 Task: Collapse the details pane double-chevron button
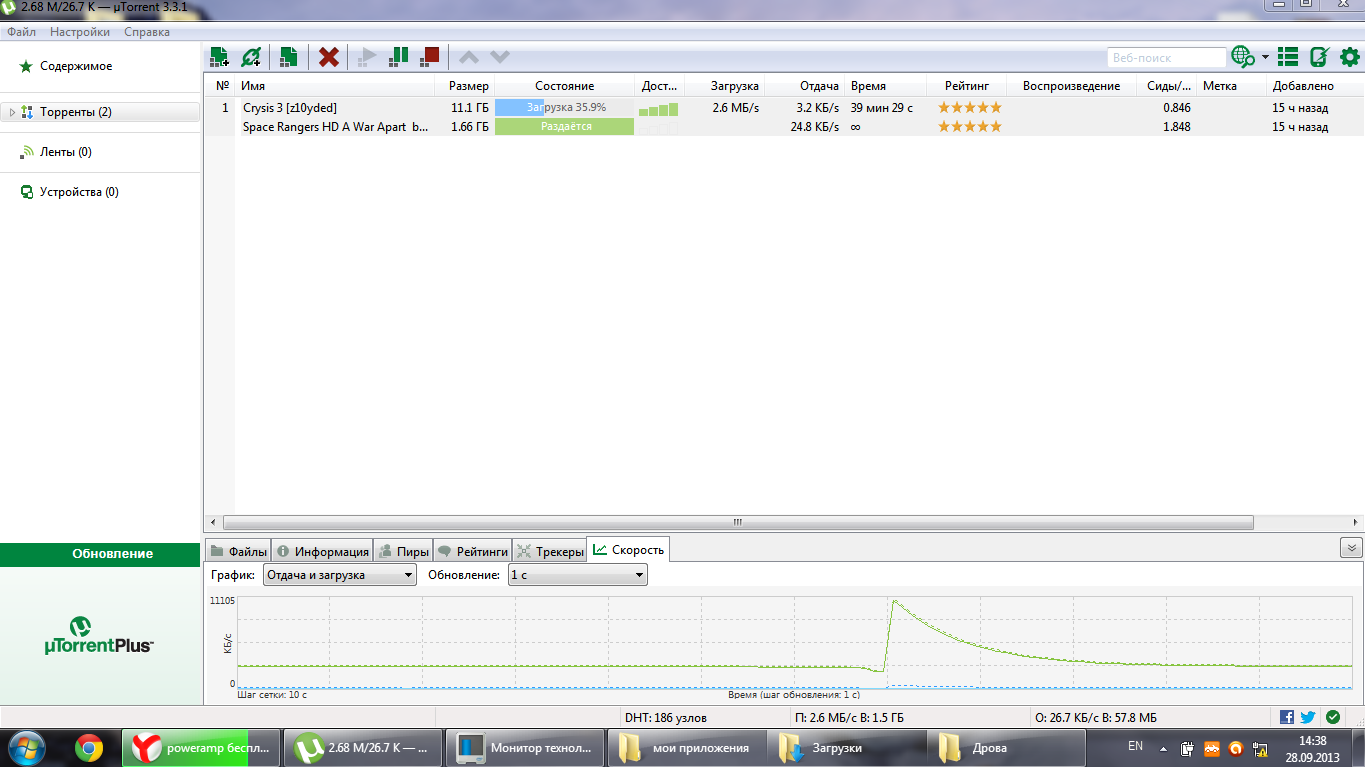click(1351, 547)
